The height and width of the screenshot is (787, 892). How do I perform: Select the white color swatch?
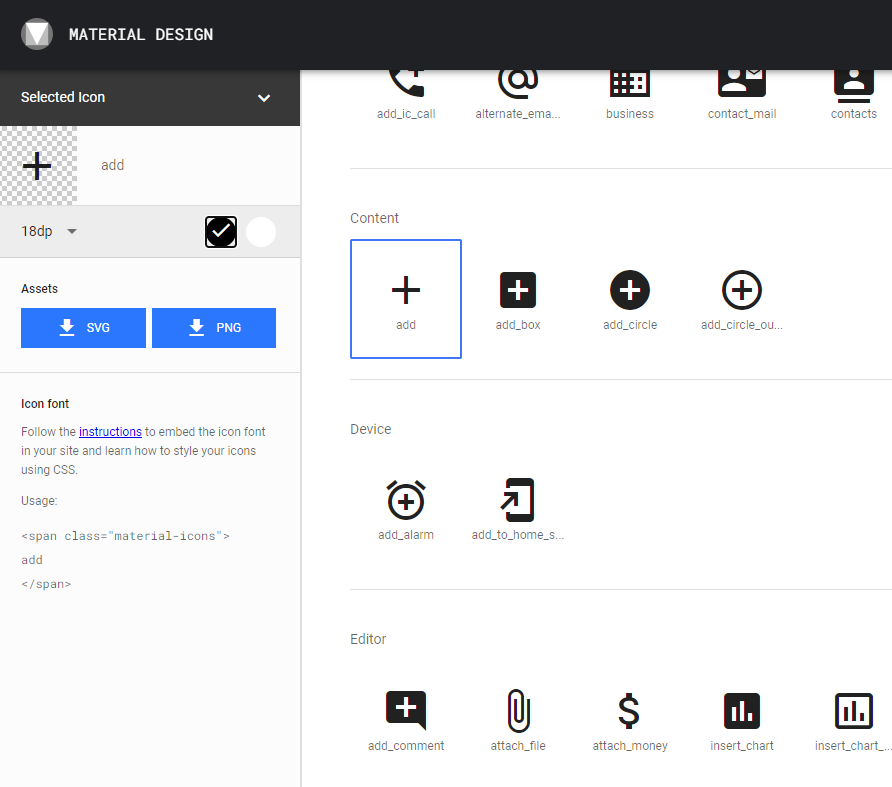pos(261,232)
